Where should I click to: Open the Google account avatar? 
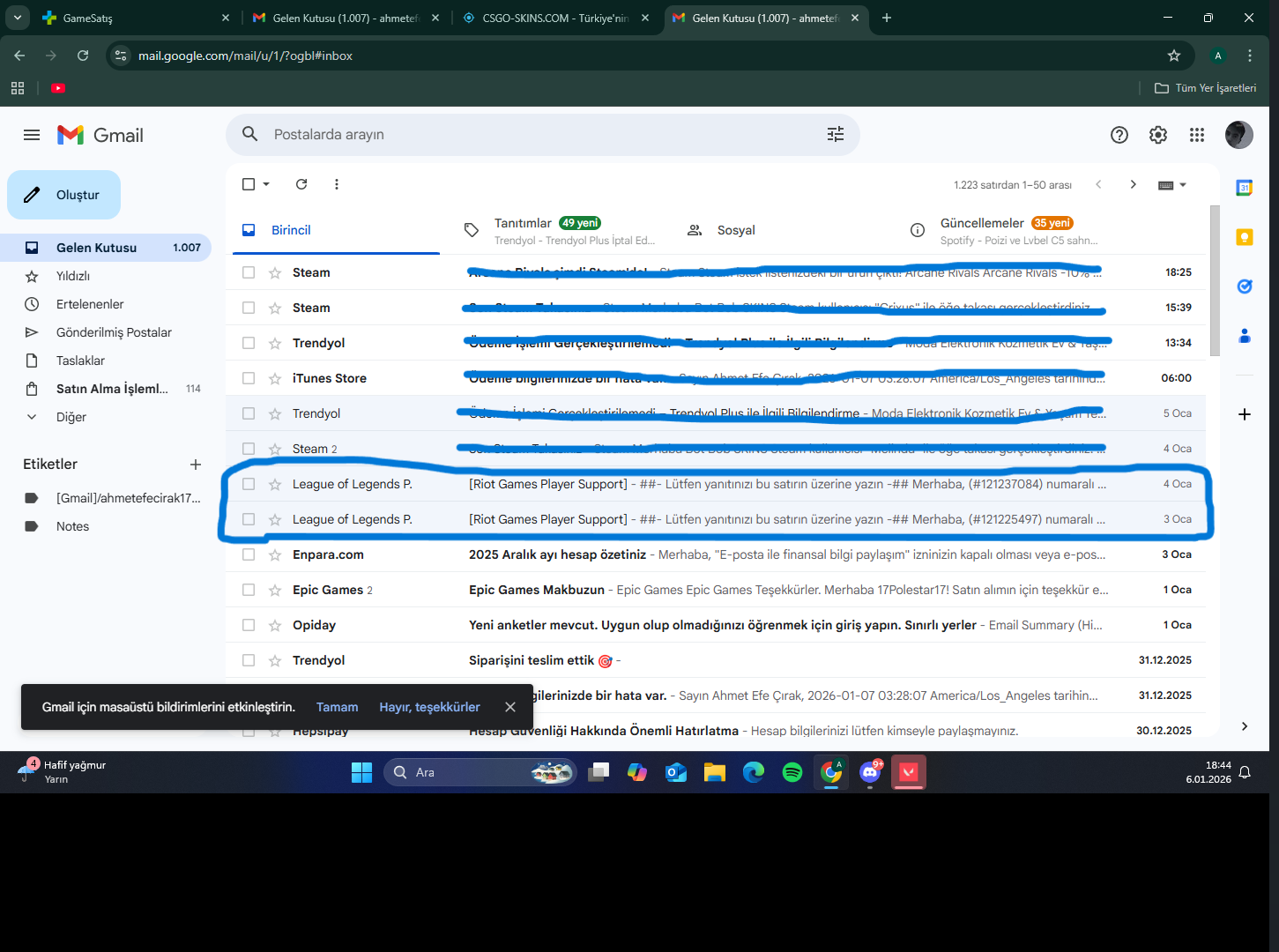[x=1239, y=135]
